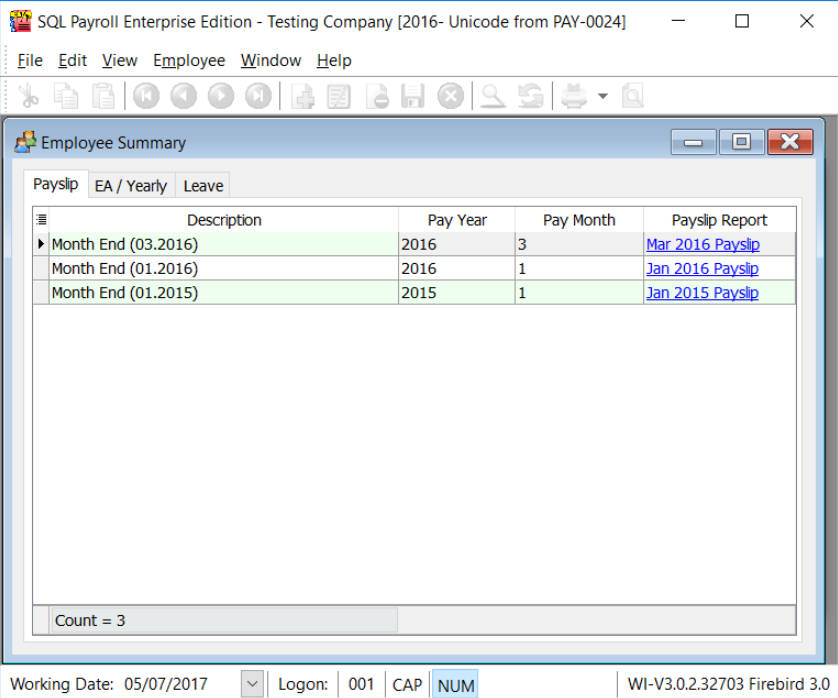This screenshot has width=838, height=698.
Task: Click the Refresh toolbar icon
Action: pyautogui.click(x=530, y=96)
